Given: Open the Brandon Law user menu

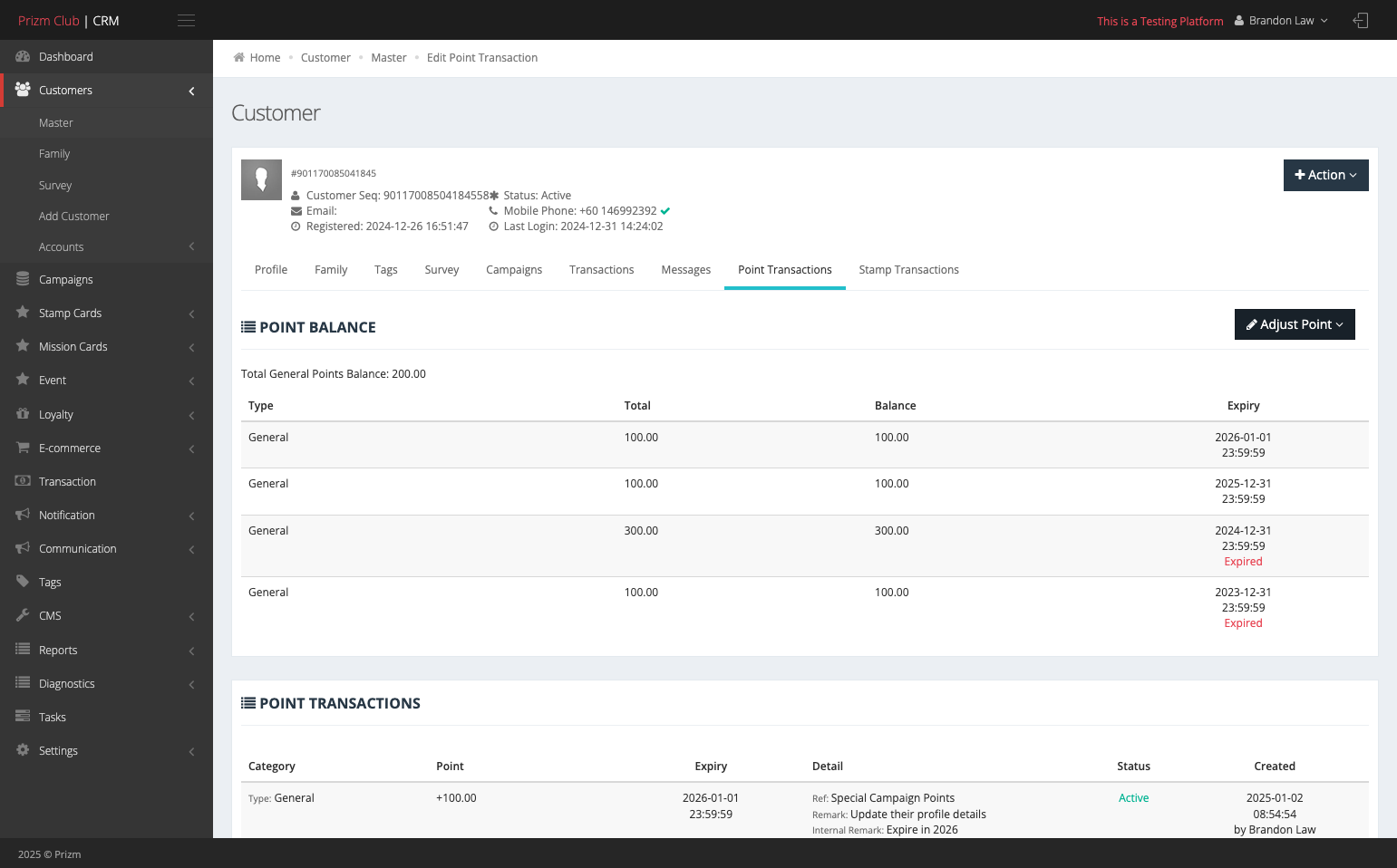Looking at the screenshot, I should pyautogui.click(x=1281, y=20).
